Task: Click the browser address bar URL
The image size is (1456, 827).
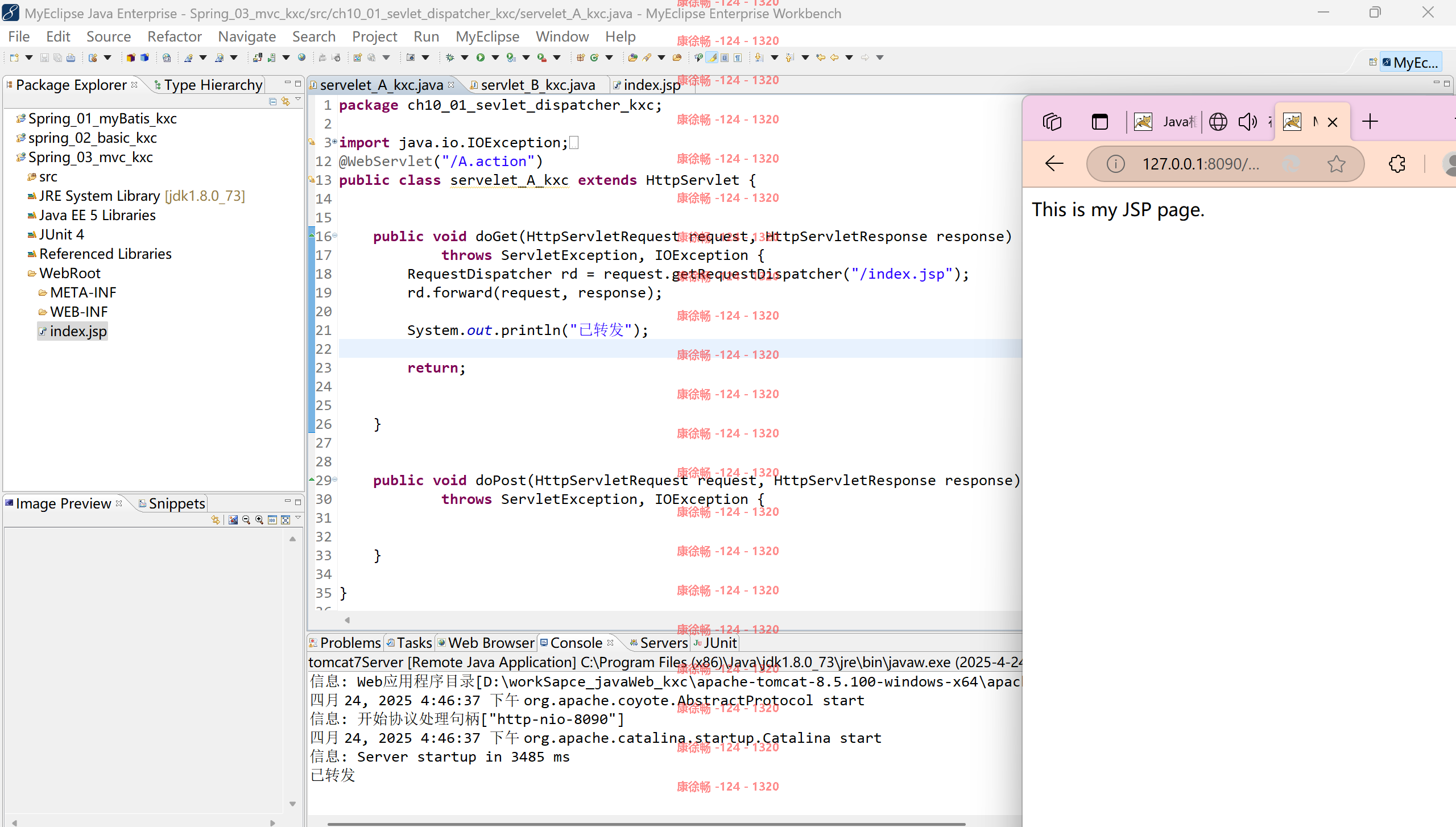Action: pos(1201,164)
